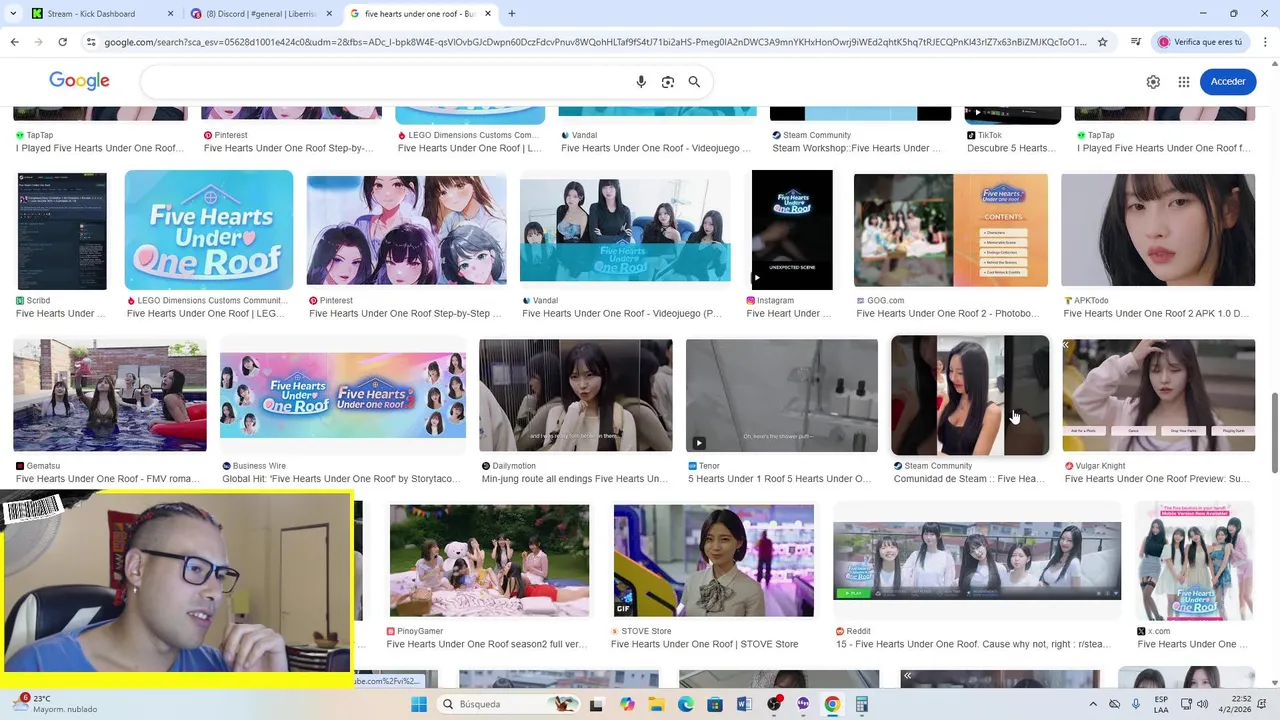Focus the Google search input field
This screenshot has width=1280, height=720.
point(385,82)
